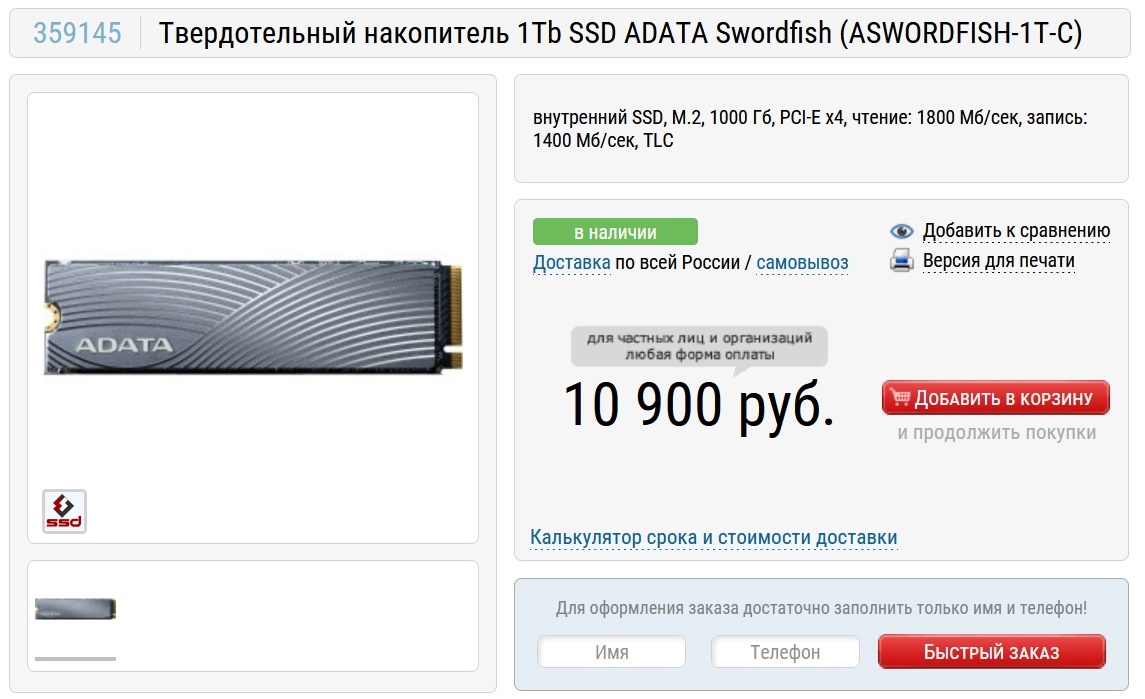Click the SSD category badge icon
The width and height of the screenshot is (1145, 699).
tap(64, 511)
